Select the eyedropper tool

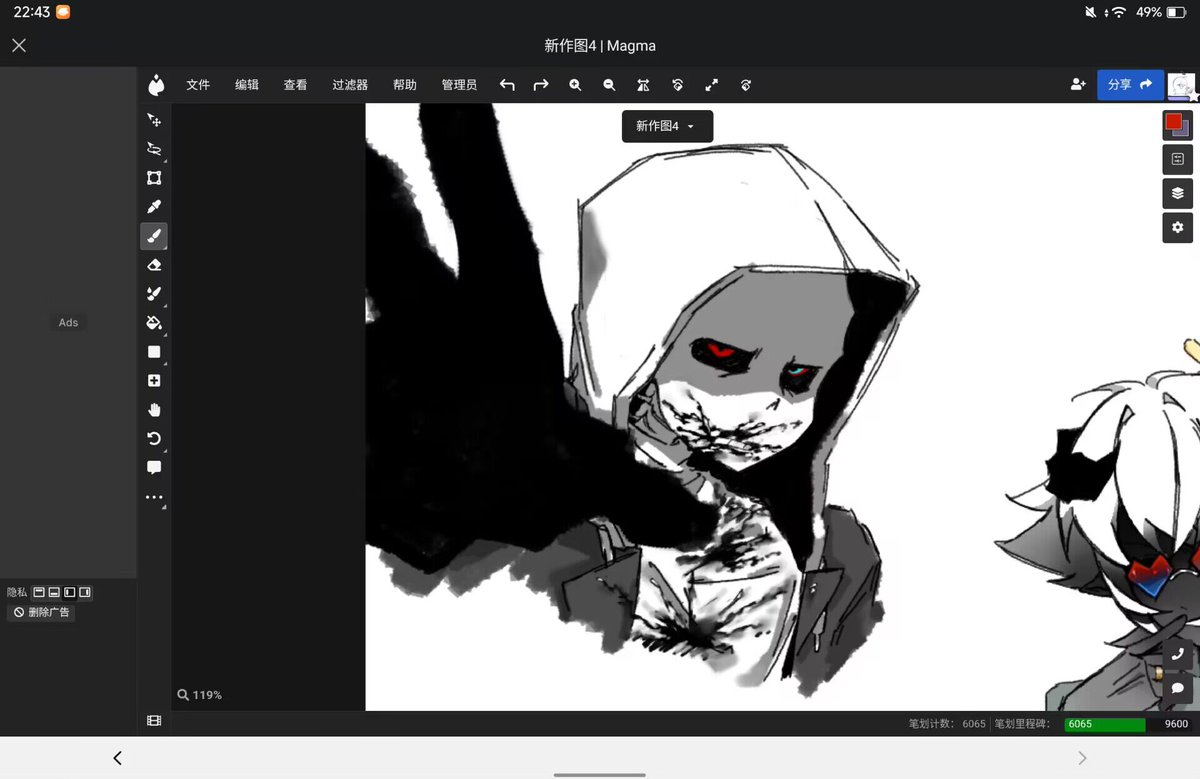(x=154, y=207)
